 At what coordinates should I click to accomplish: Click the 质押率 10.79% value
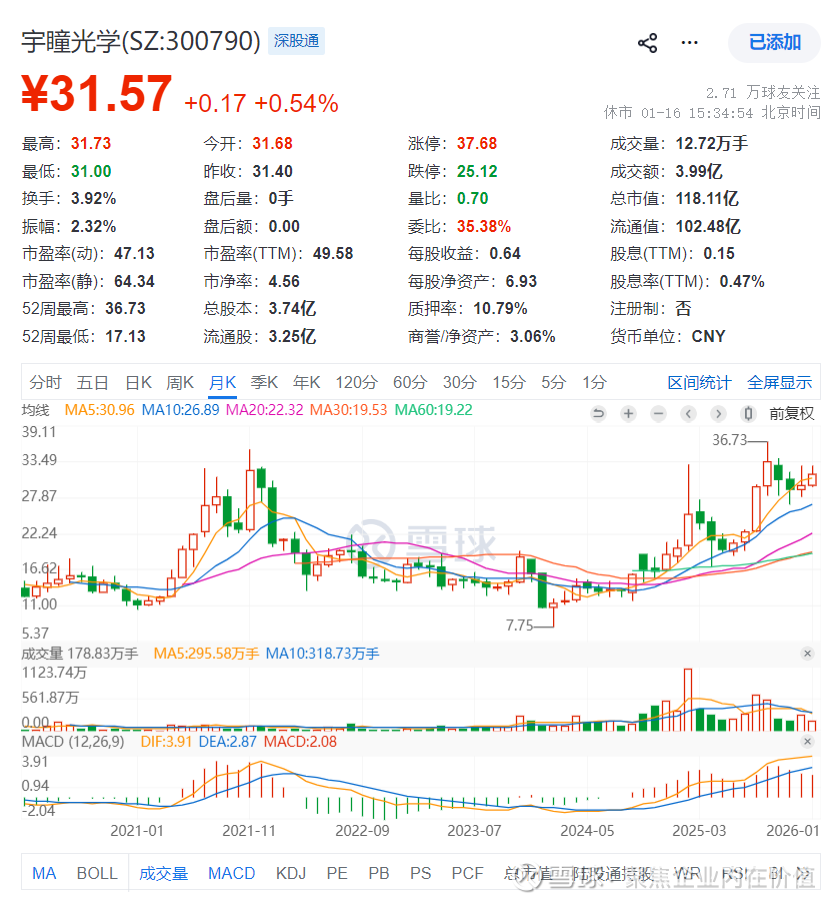click(x=500, y=309)
